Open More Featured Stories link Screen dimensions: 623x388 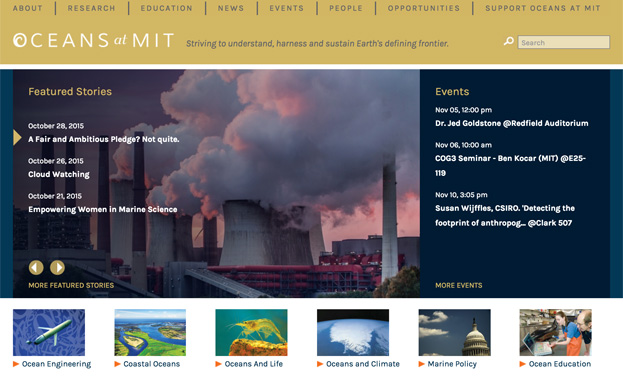[x=71, y=285]
